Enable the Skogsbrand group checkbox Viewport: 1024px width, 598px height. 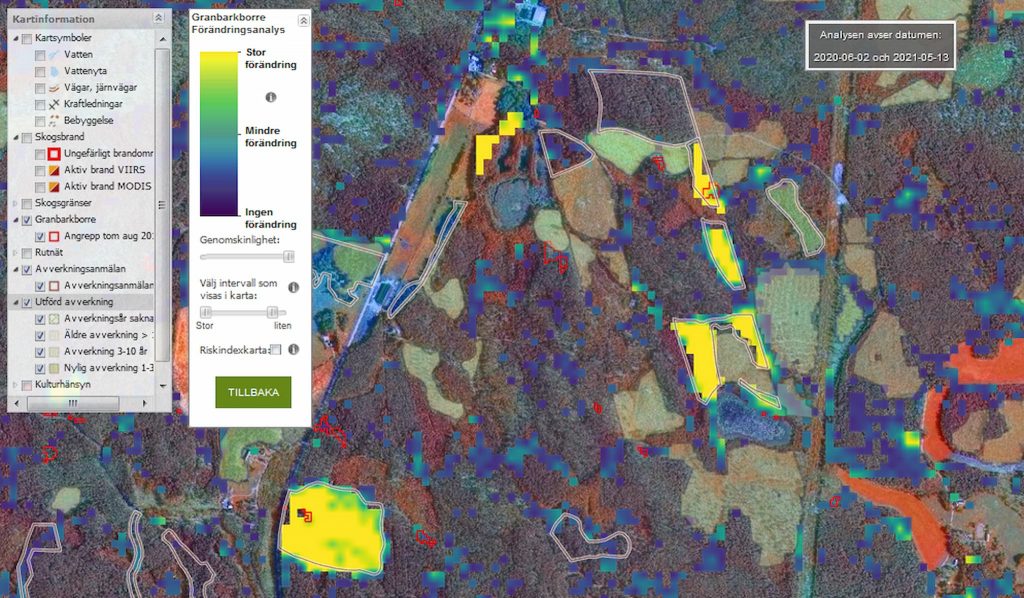(x=27, y=137)
